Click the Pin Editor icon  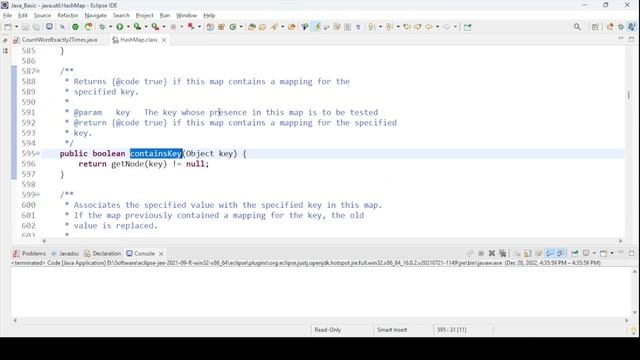pos(467,27)
